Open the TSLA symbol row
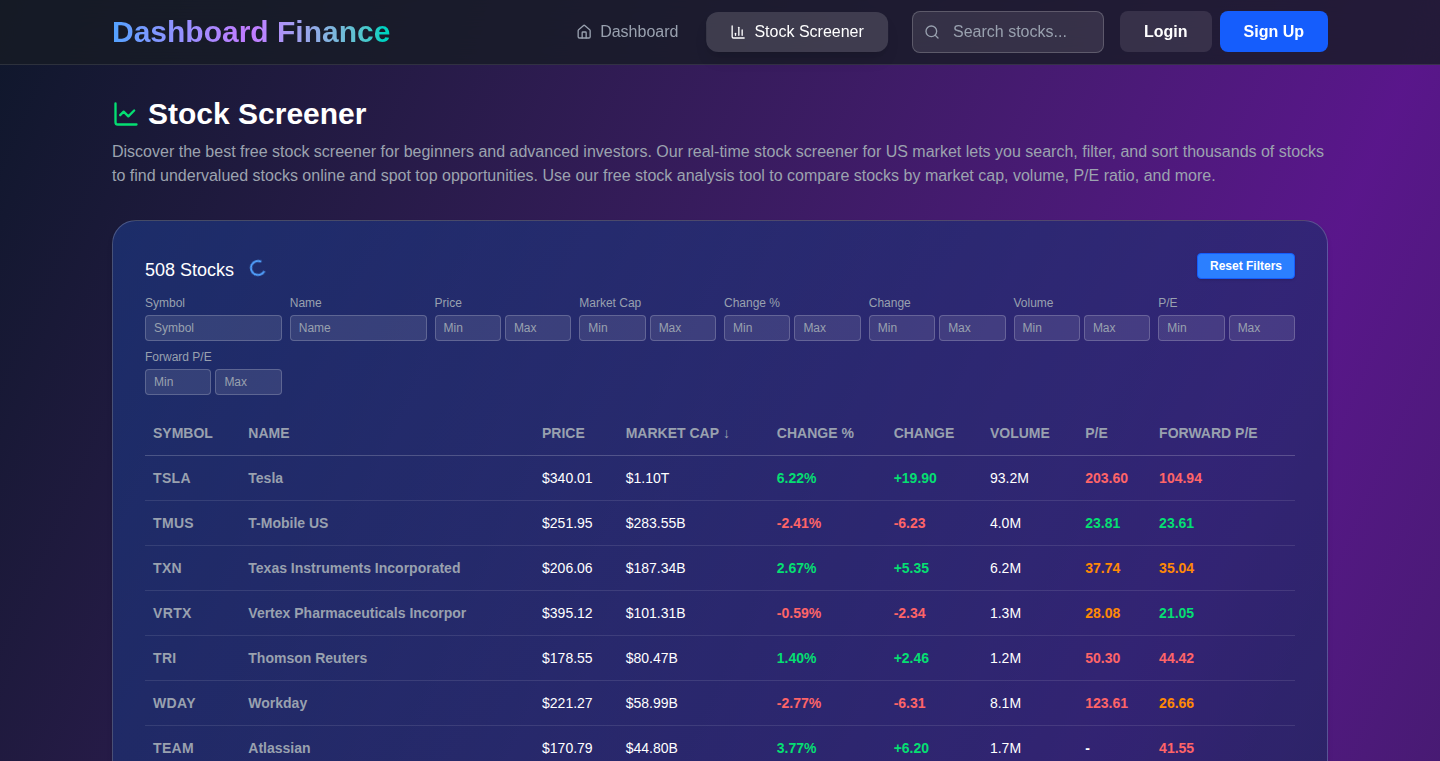This screenshot has height=761, width=1440. (172, 478)
